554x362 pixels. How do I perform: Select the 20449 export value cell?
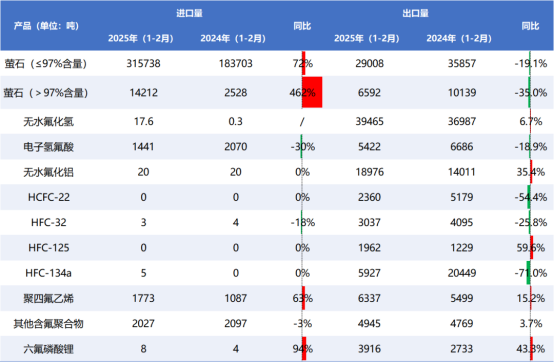(462, 273)
